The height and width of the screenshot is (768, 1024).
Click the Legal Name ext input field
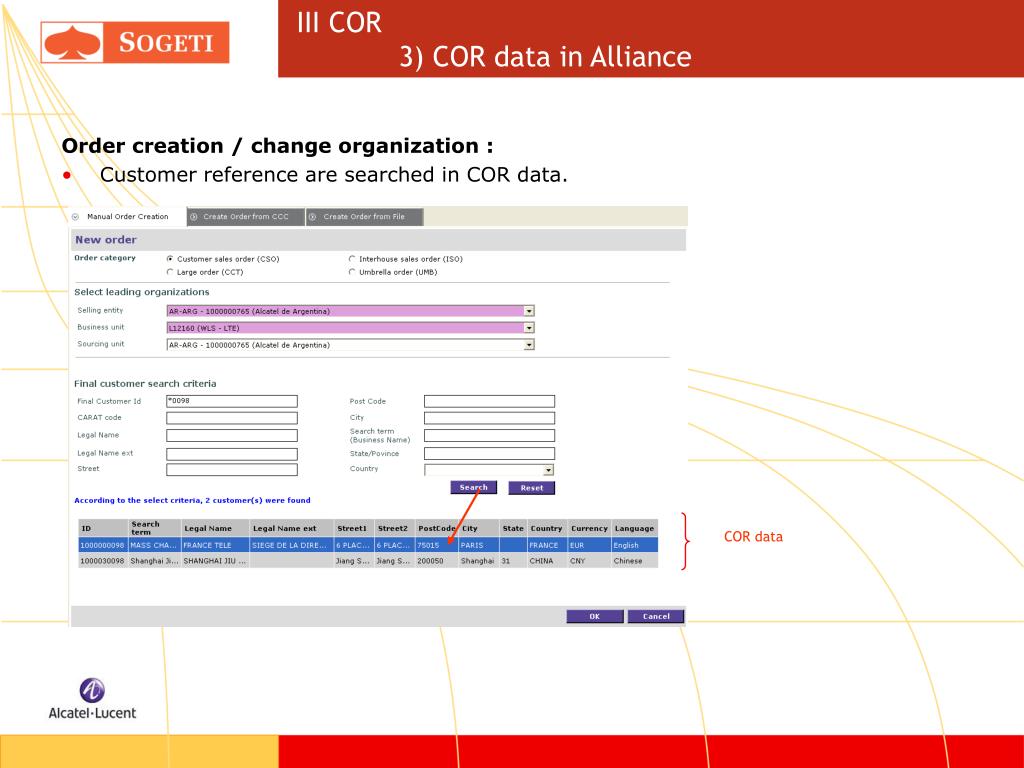pos(232,454)
